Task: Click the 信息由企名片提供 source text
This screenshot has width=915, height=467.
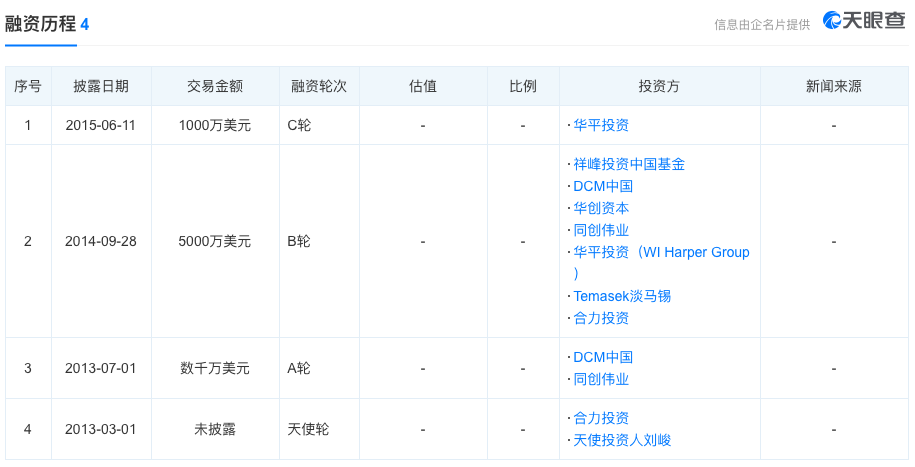Action: pyautogui.click(x=762, y=25)
